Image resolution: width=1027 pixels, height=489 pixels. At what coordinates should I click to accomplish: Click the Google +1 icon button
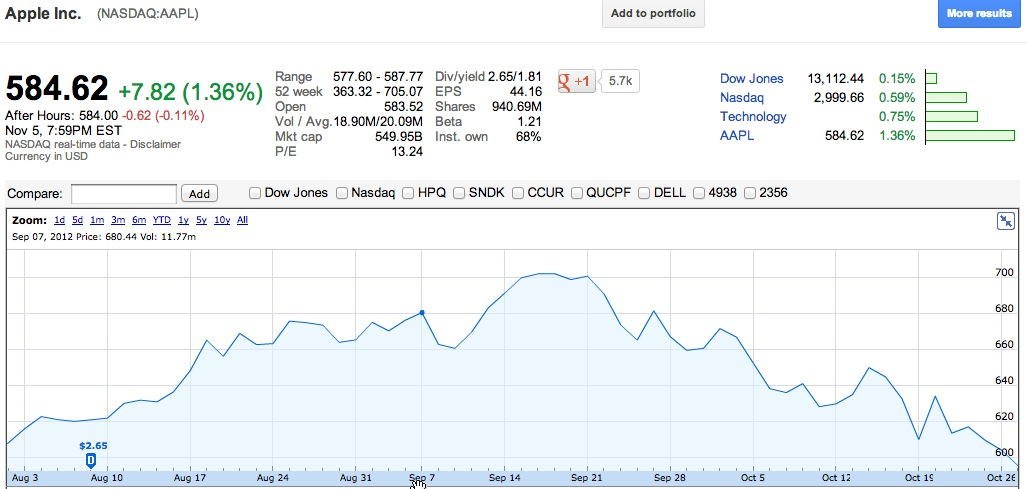click(576, 81)
